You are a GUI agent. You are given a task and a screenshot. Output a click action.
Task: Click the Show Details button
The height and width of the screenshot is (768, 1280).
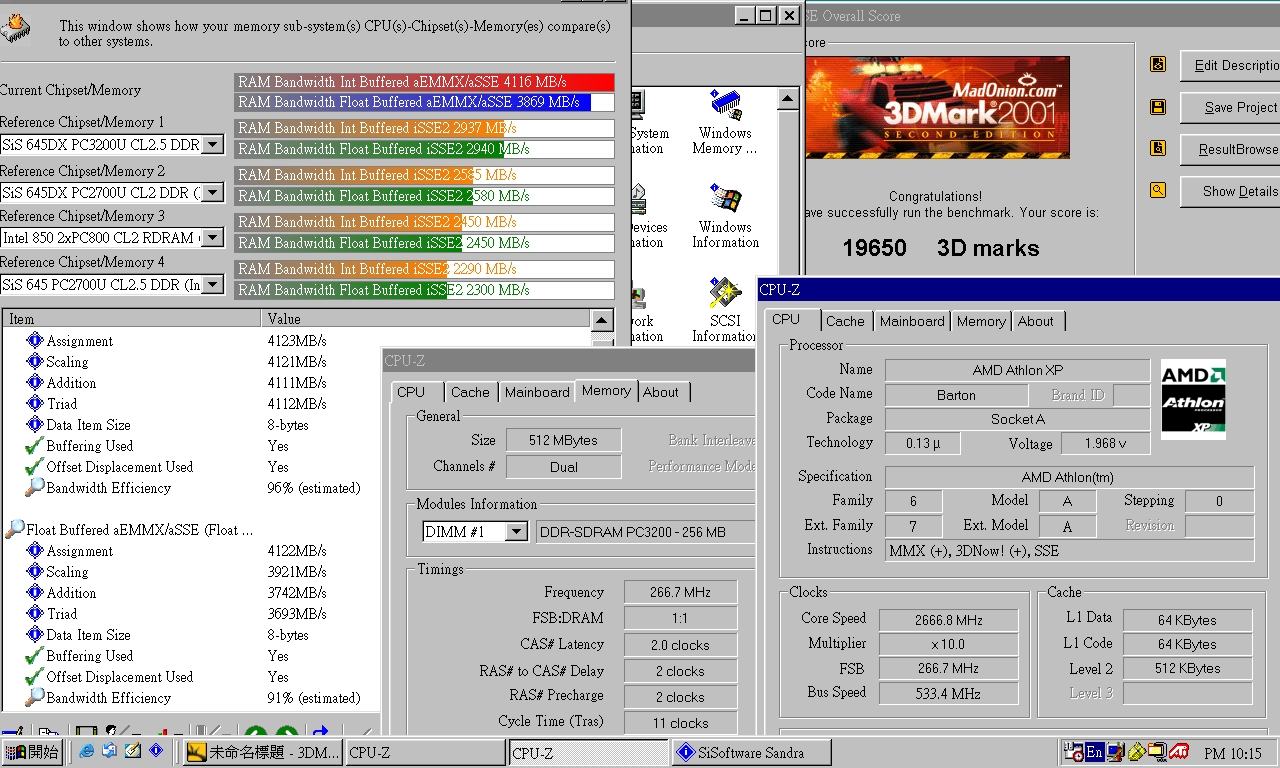(x=1232, y=191)
